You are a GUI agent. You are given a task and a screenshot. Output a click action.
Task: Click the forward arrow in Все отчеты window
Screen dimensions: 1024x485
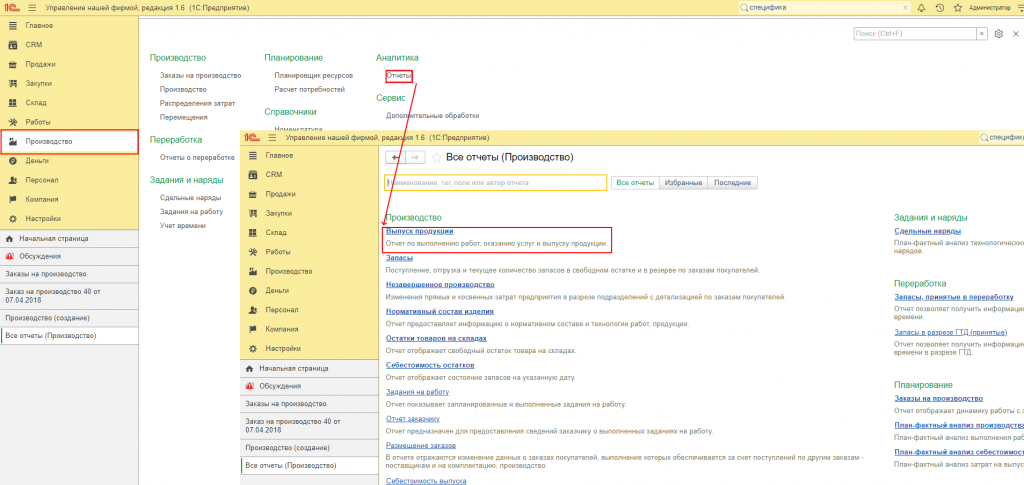pyautogui.click(x=415, y=157)
